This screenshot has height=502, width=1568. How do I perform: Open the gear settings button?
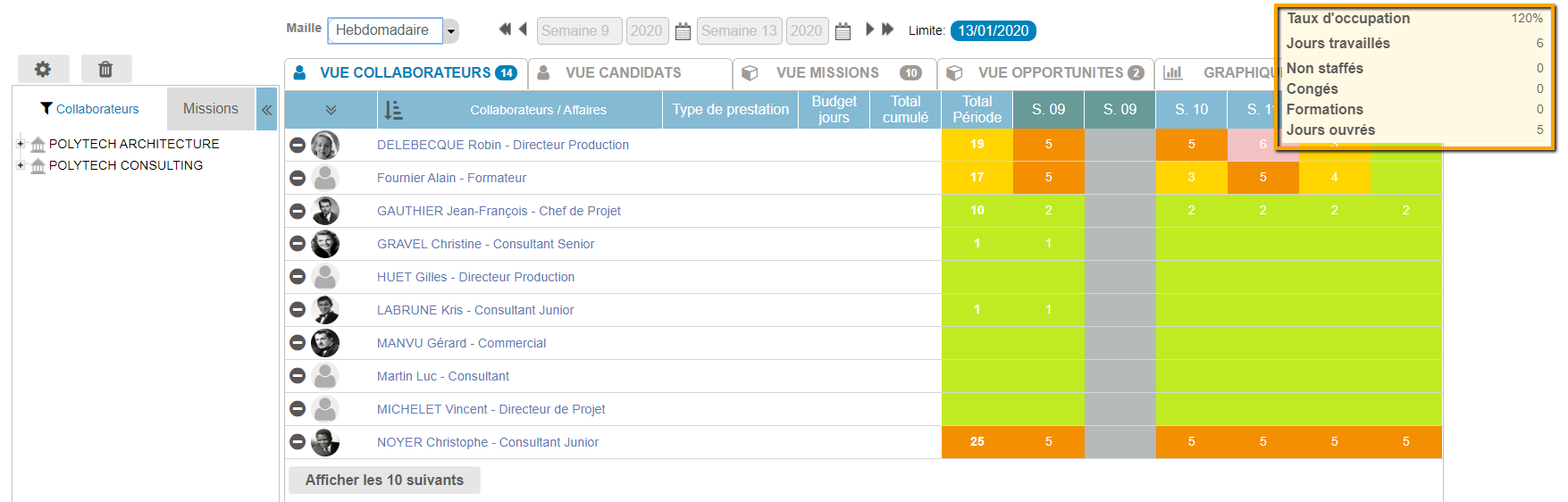point(43,69)
